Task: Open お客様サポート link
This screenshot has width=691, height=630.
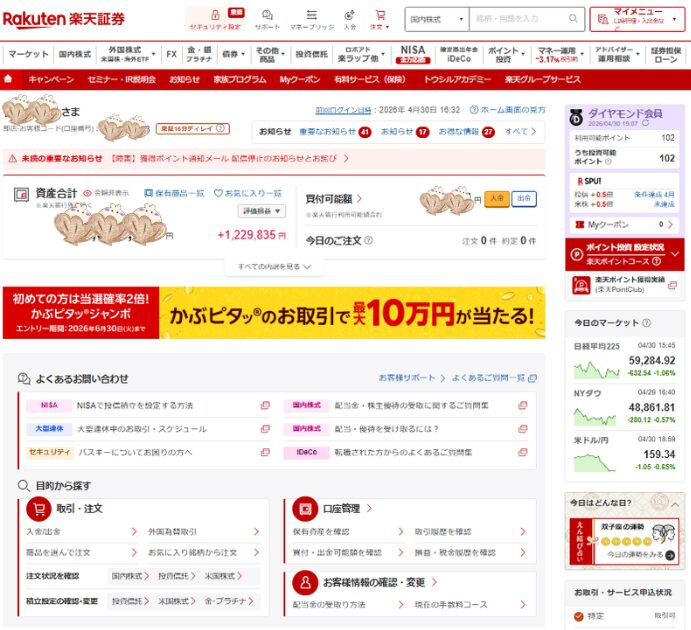Action: [412, 378]
